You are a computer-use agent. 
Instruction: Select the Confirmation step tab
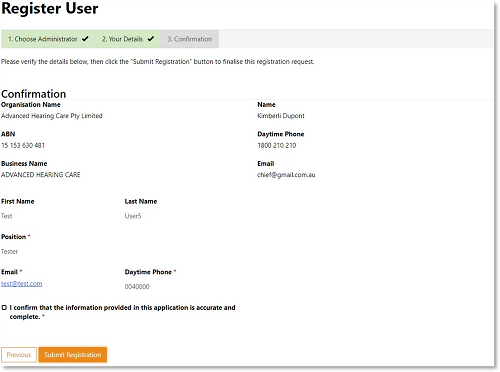point(190,39)
